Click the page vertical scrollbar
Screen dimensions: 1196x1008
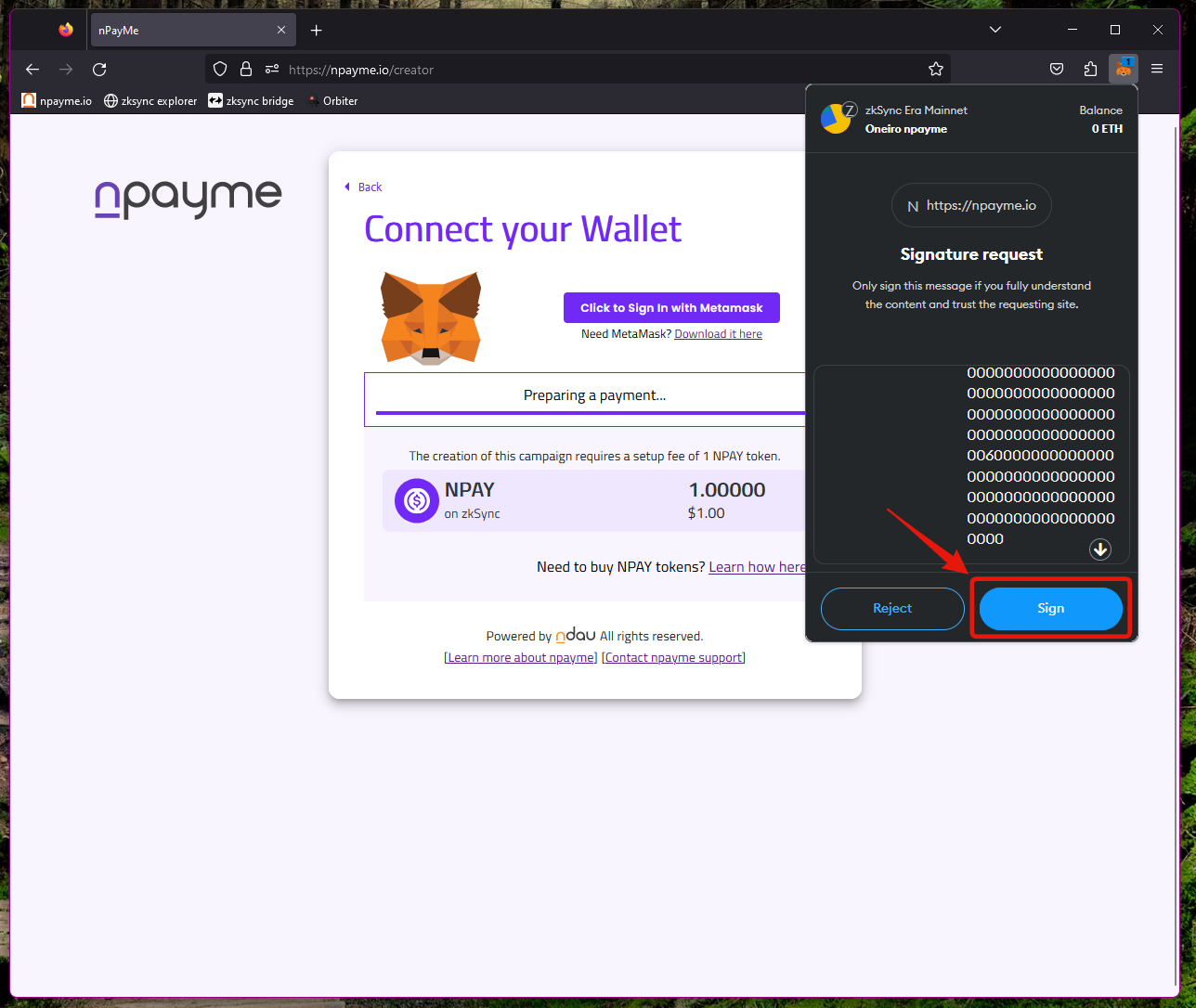click(1176, 557)
